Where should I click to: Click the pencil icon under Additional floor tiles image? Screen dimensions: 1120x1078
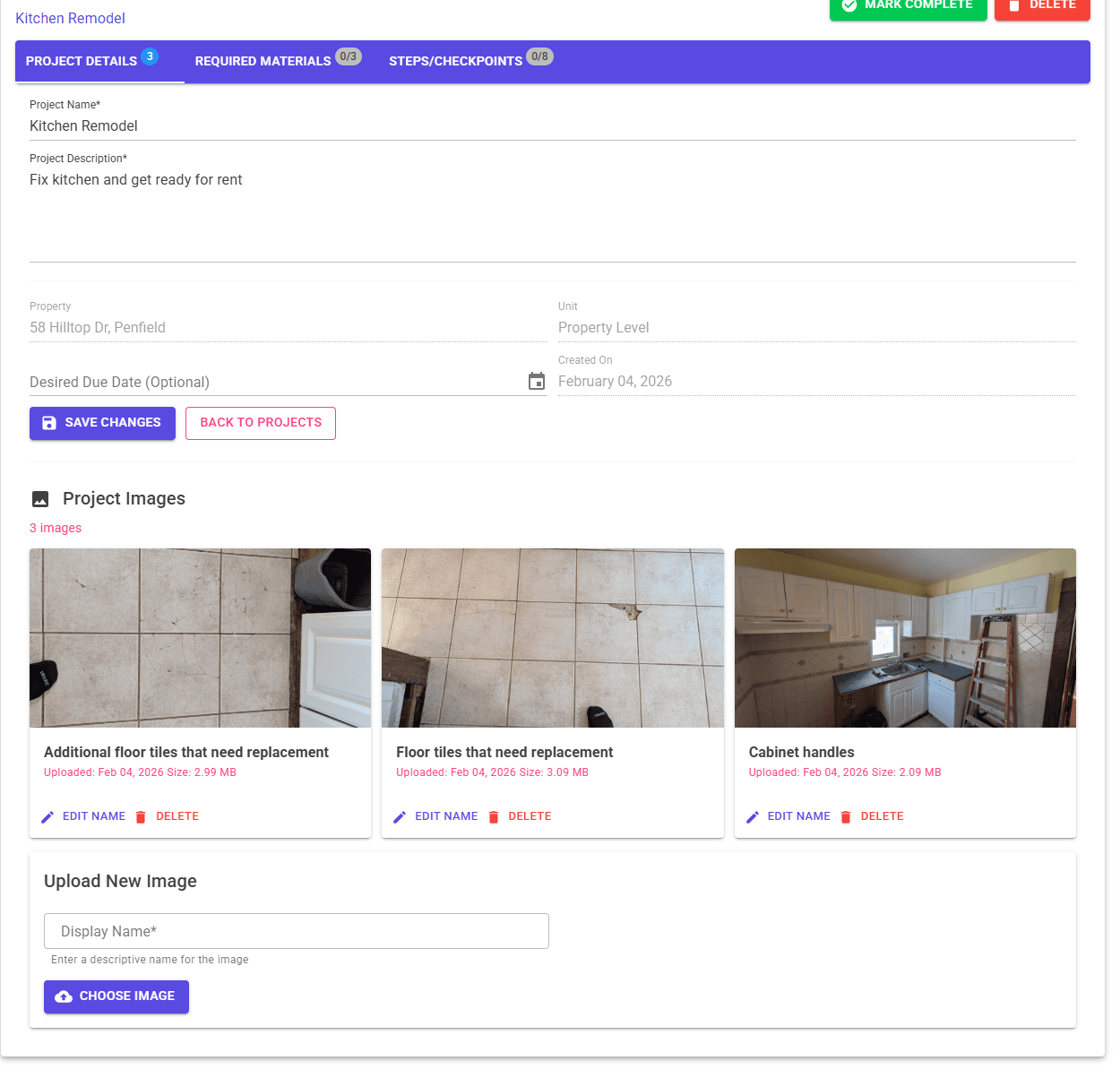pyautogui.click(x=47, y=816)
